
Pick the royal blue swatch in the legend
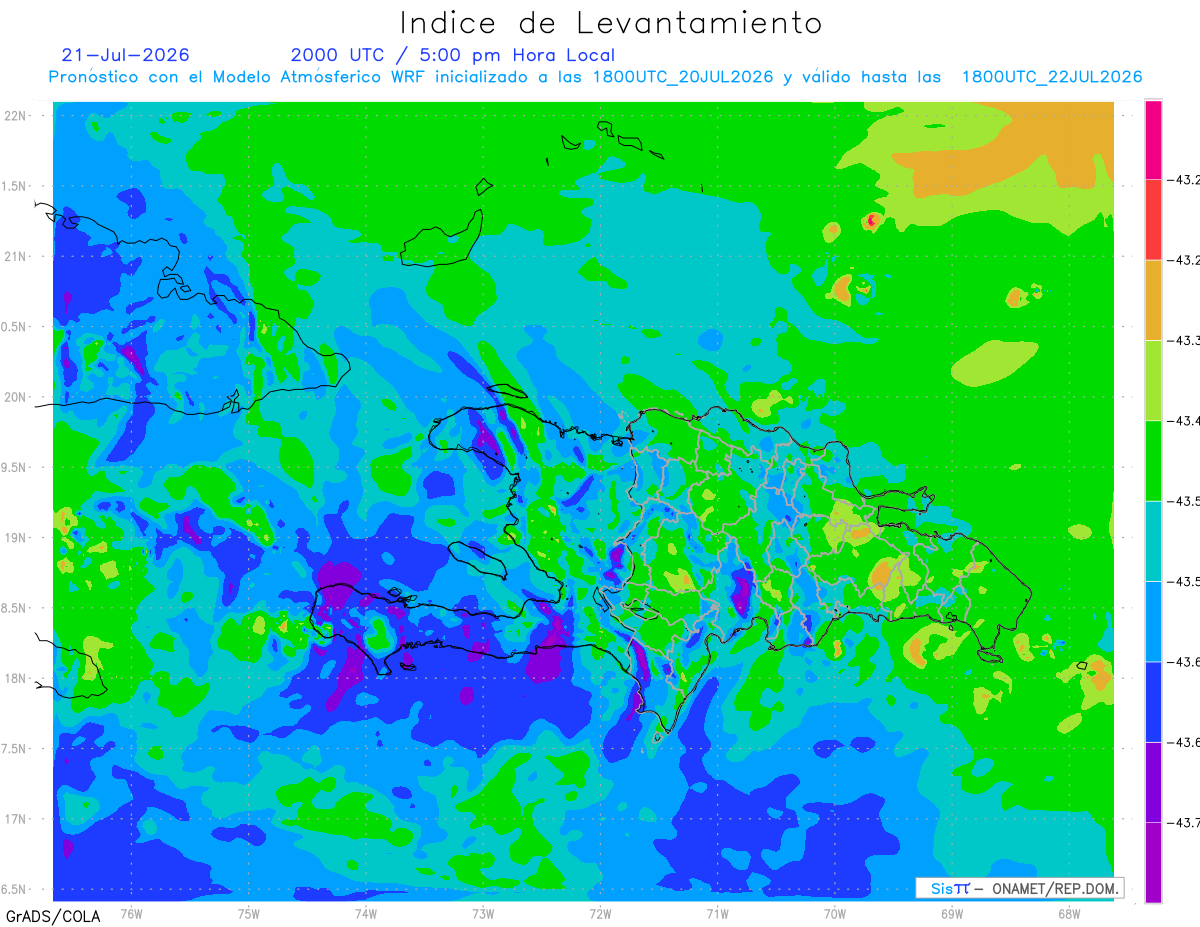coord(1153,701)
